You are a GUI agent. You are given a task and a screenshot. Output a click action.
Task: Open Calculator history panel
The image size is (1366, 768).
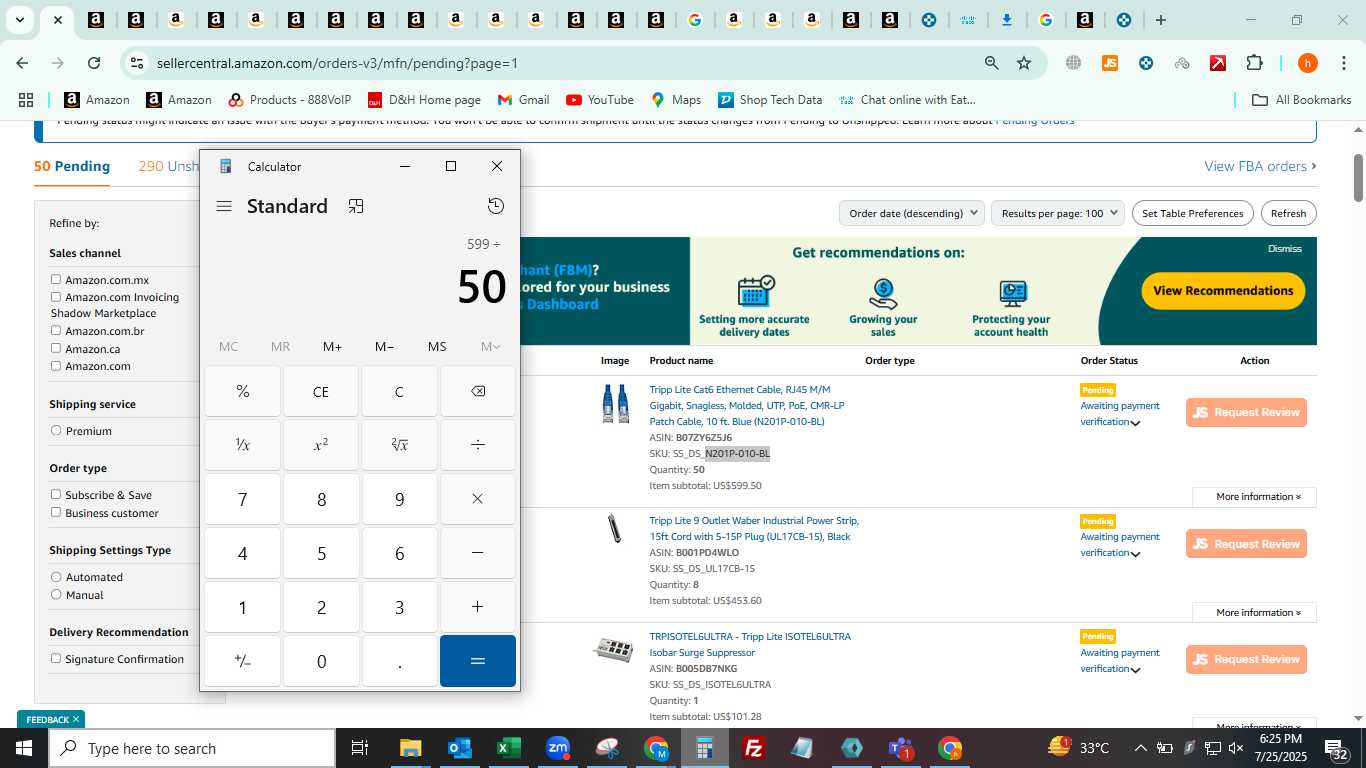pyautogui.click(x=496, y=206)
